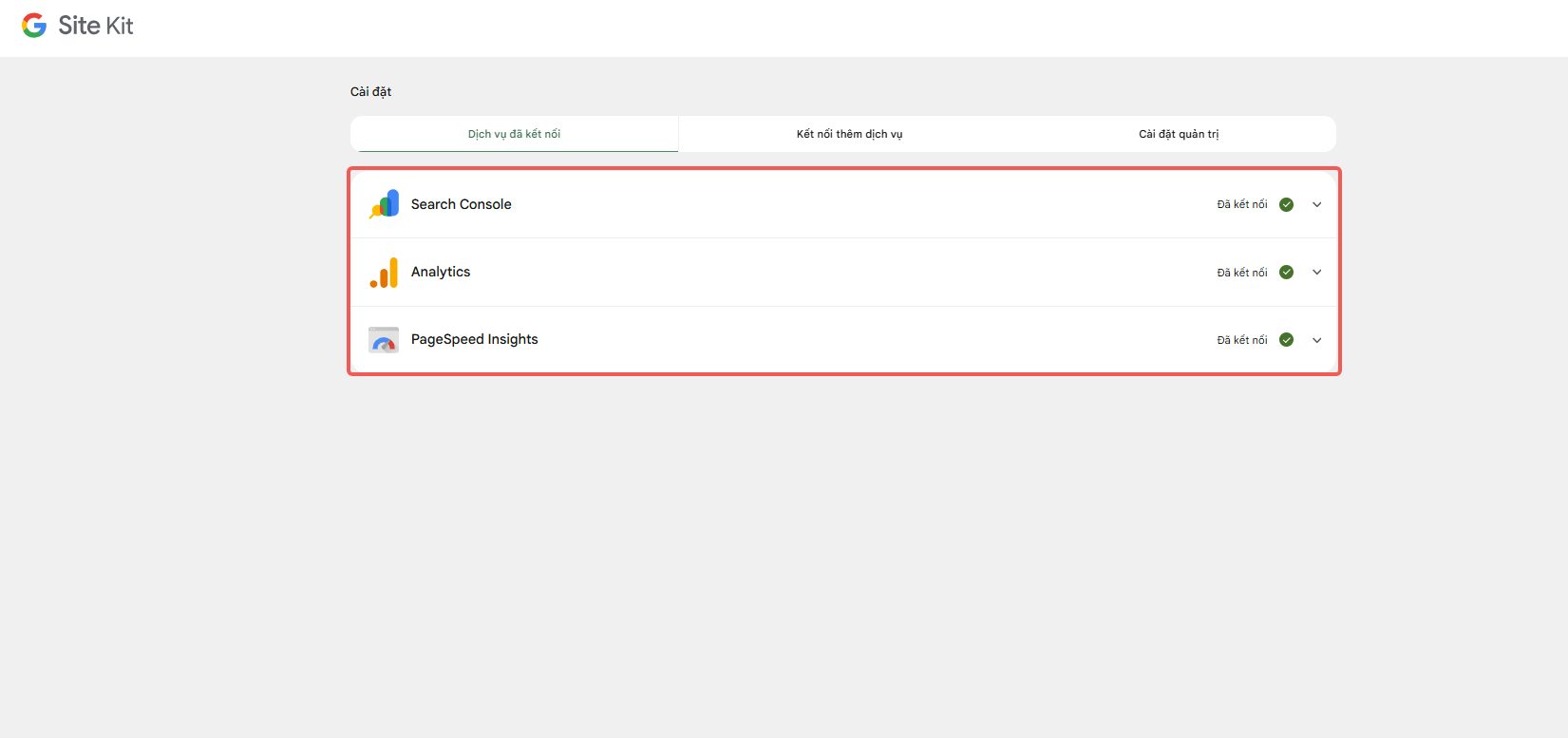Viewport: 1568px width, 738px height.
Task: Click the Analytics bar chart icon
Action: click(x=384, y=273)
